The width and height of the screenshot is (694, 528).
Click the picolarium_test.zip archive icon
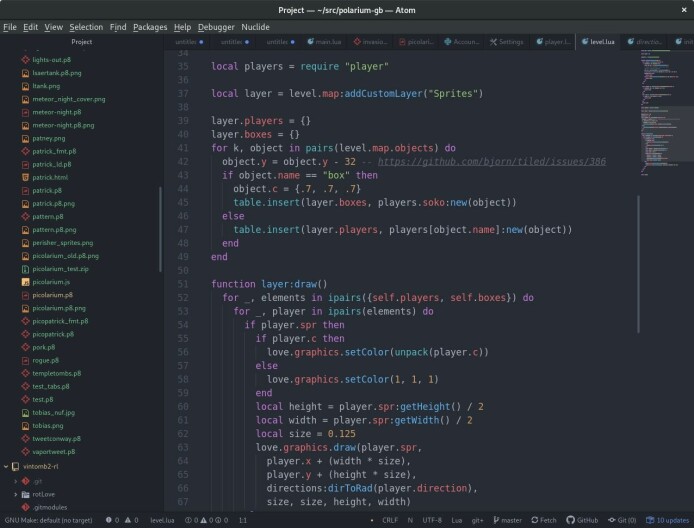coord(26,269)
